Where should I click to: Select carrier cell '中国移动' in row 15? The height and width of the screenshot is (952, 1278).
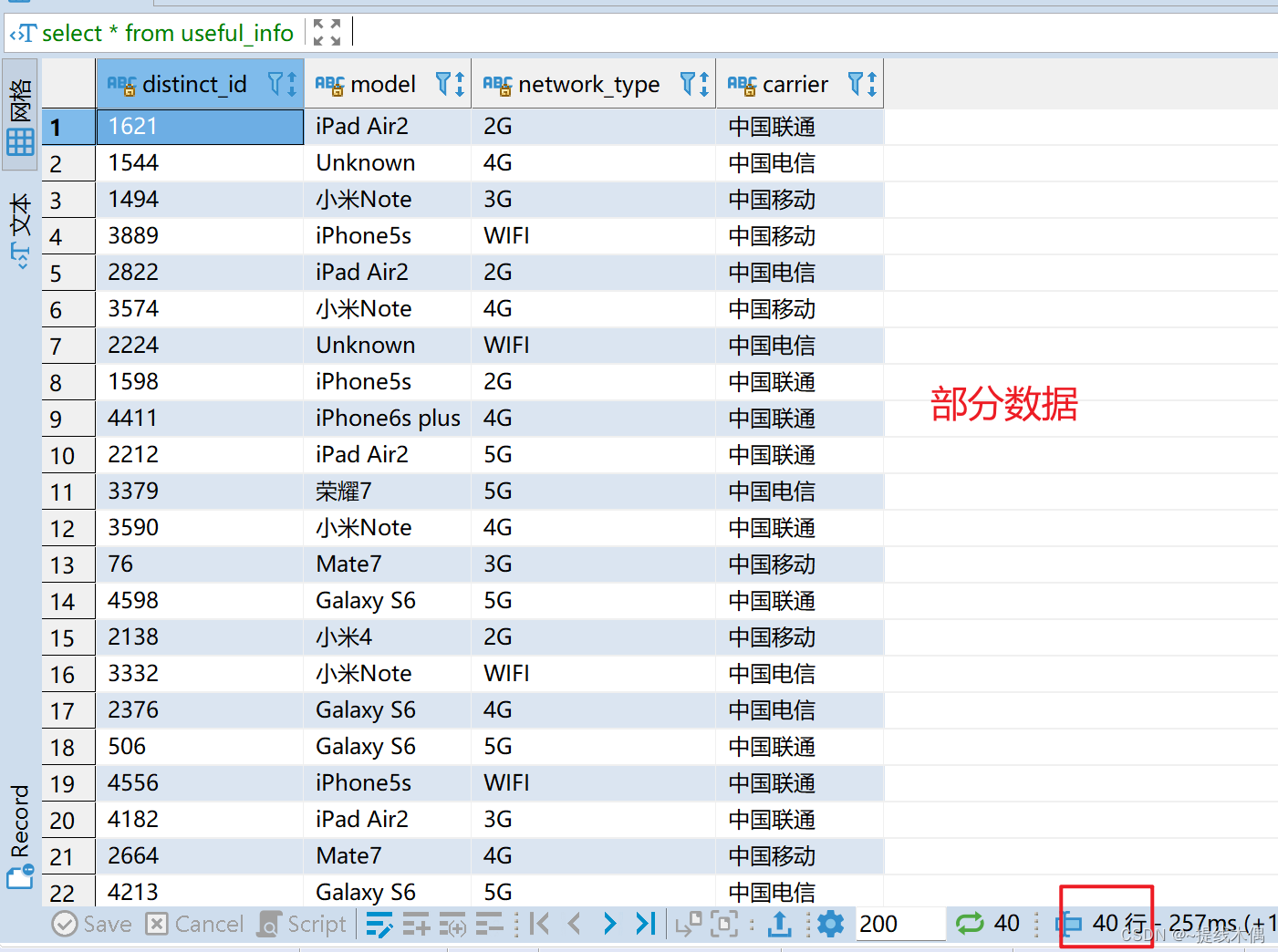800,637
